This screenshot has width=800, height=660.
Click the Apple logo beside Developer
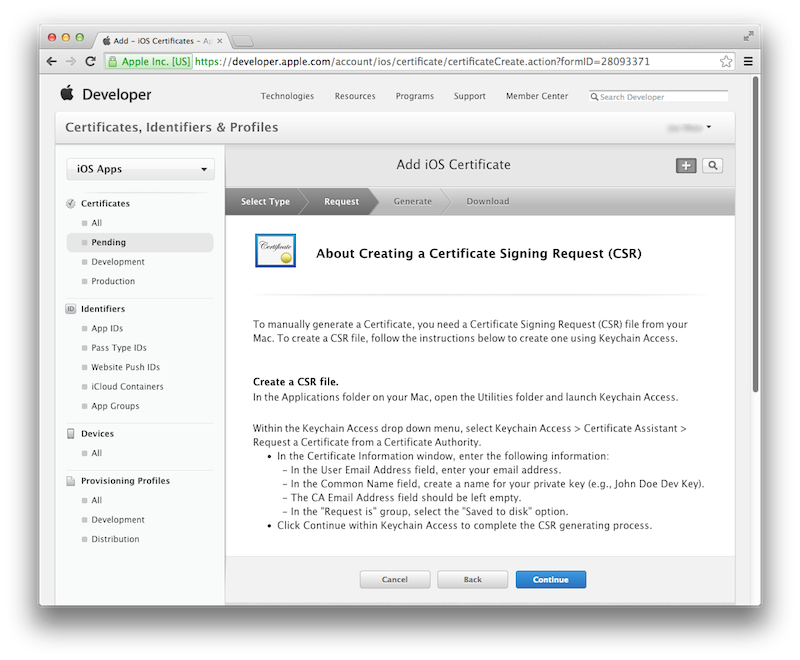67,93
